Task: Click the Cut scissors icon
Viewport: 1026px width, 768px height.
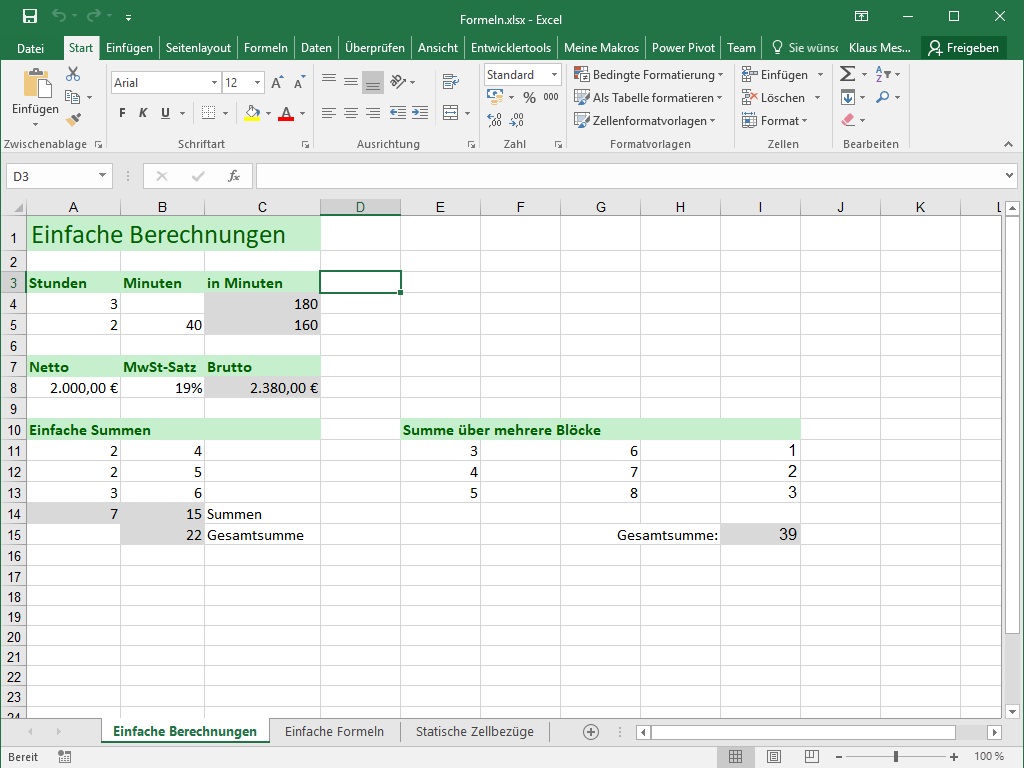Action: pos(73,74)
